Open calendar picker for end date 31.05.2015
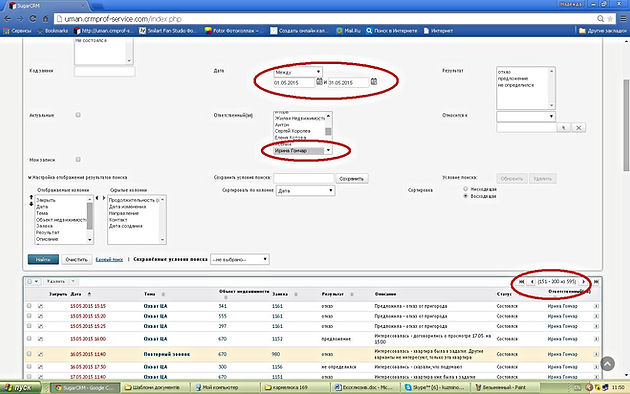 pyautogui.click(x=374, y=82)
